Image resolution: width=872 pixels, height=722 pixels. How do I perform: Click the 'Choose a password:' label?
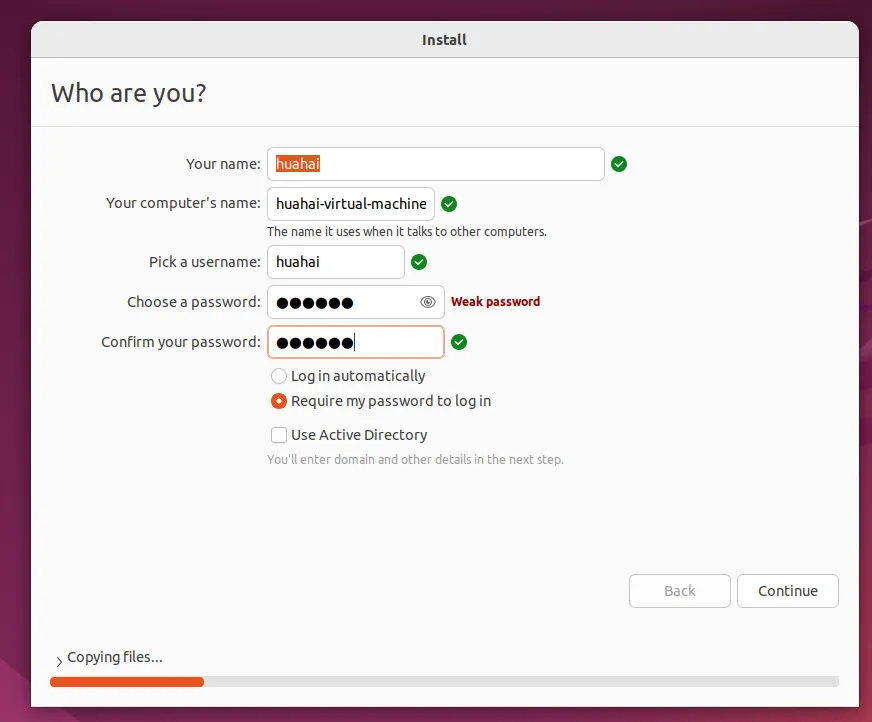click(x=194, y=302)
